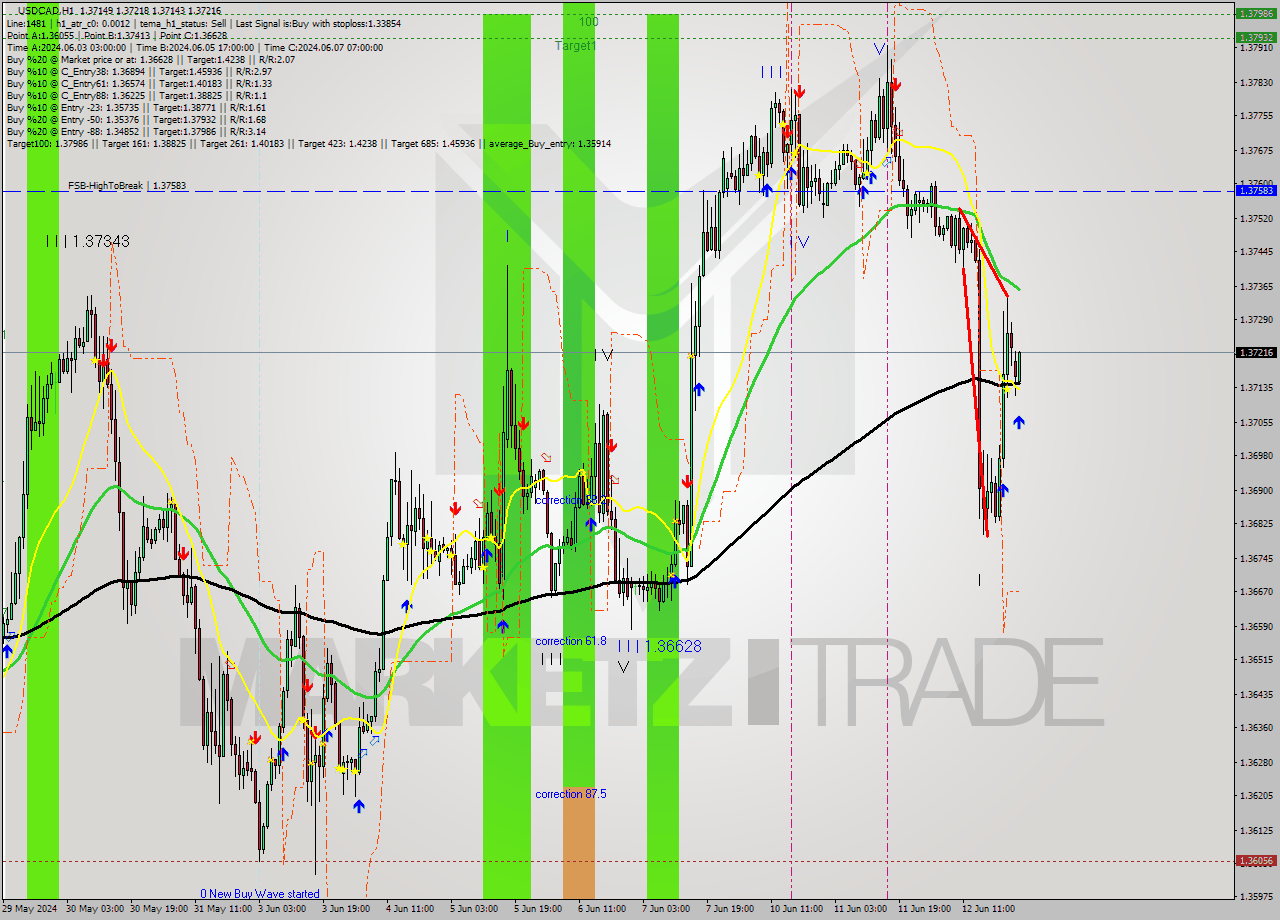1280x920 pixels.
Task: Select the FSB-HighToBreak 1.37583 label
Action: pyautogui.click(x=127, y=186)
